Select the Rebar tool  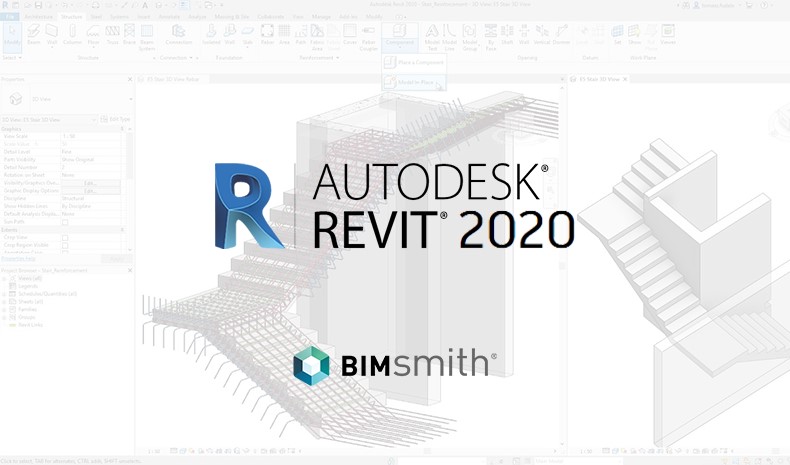click(267, 35)
